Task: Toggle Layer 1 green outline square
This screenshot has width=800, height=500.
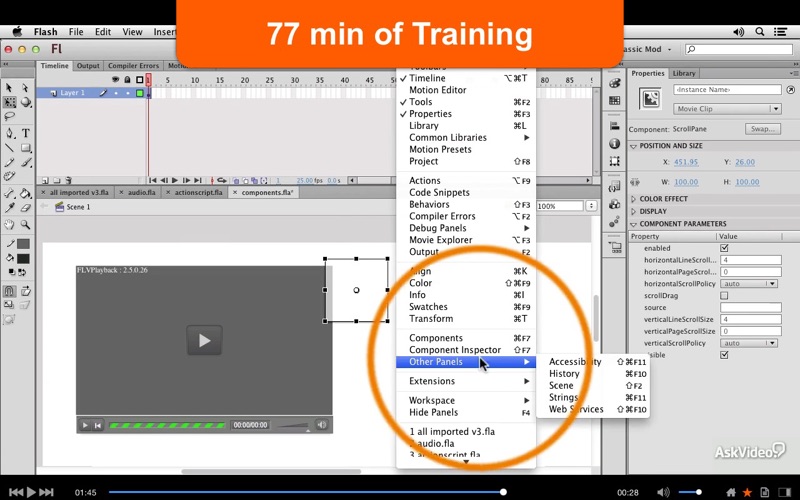Action: click(139, 93)
